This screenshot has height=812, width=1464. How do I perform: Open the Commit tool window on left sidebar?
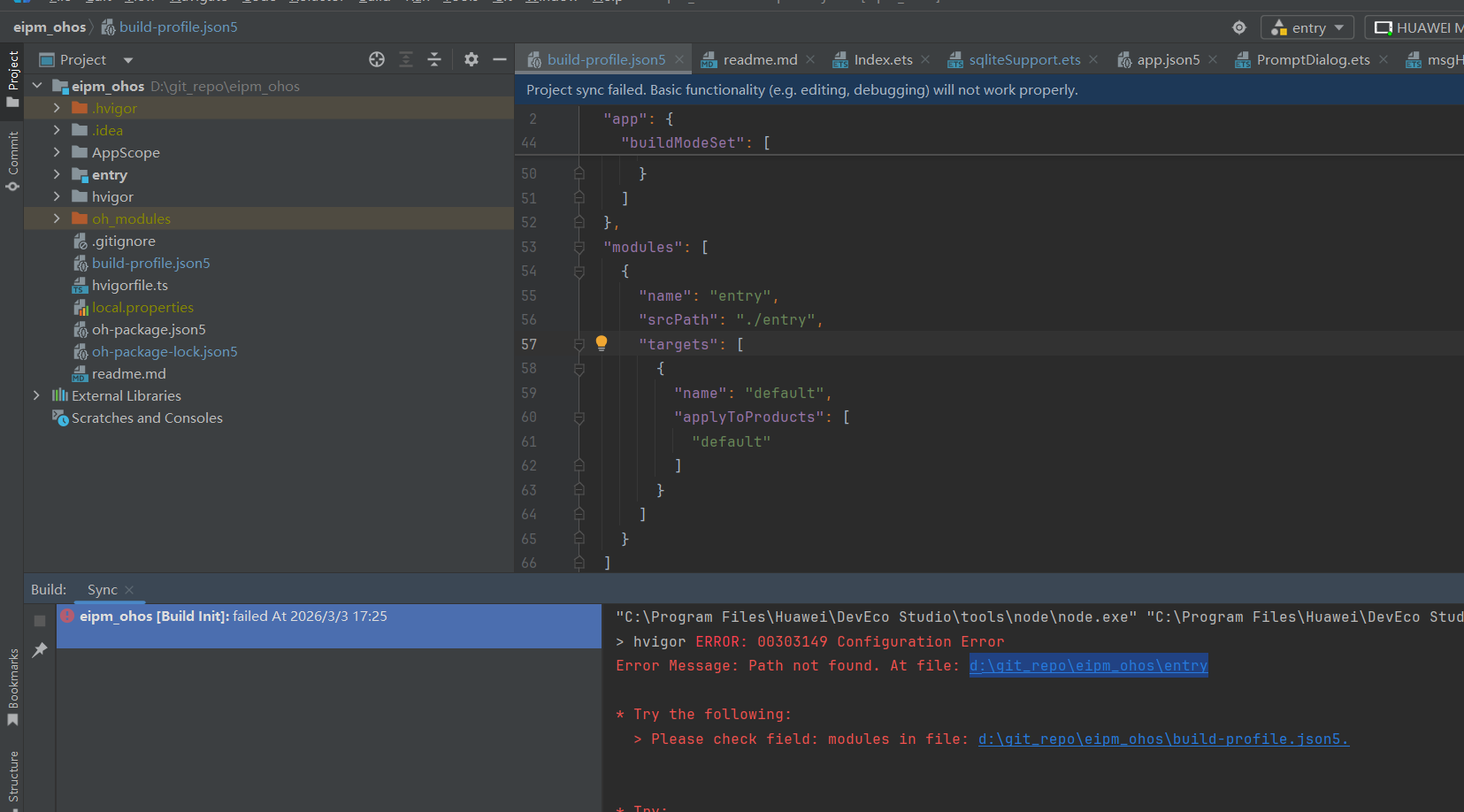(12, 159)
